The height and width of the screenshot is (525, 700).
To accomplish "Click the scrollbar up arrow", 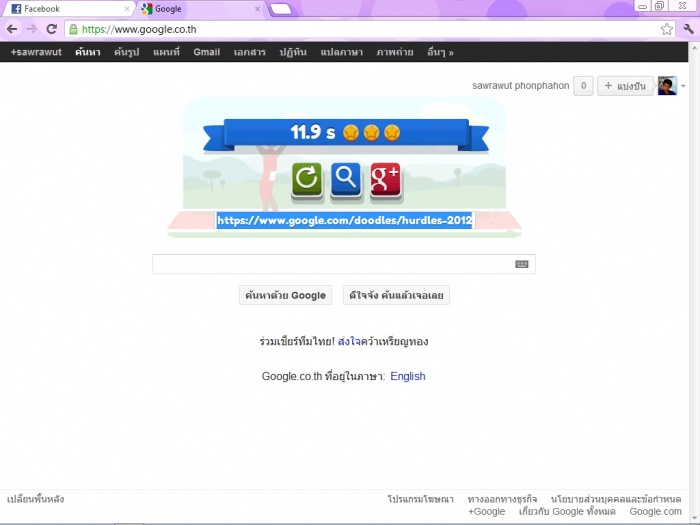I will (x=695, y=47).
